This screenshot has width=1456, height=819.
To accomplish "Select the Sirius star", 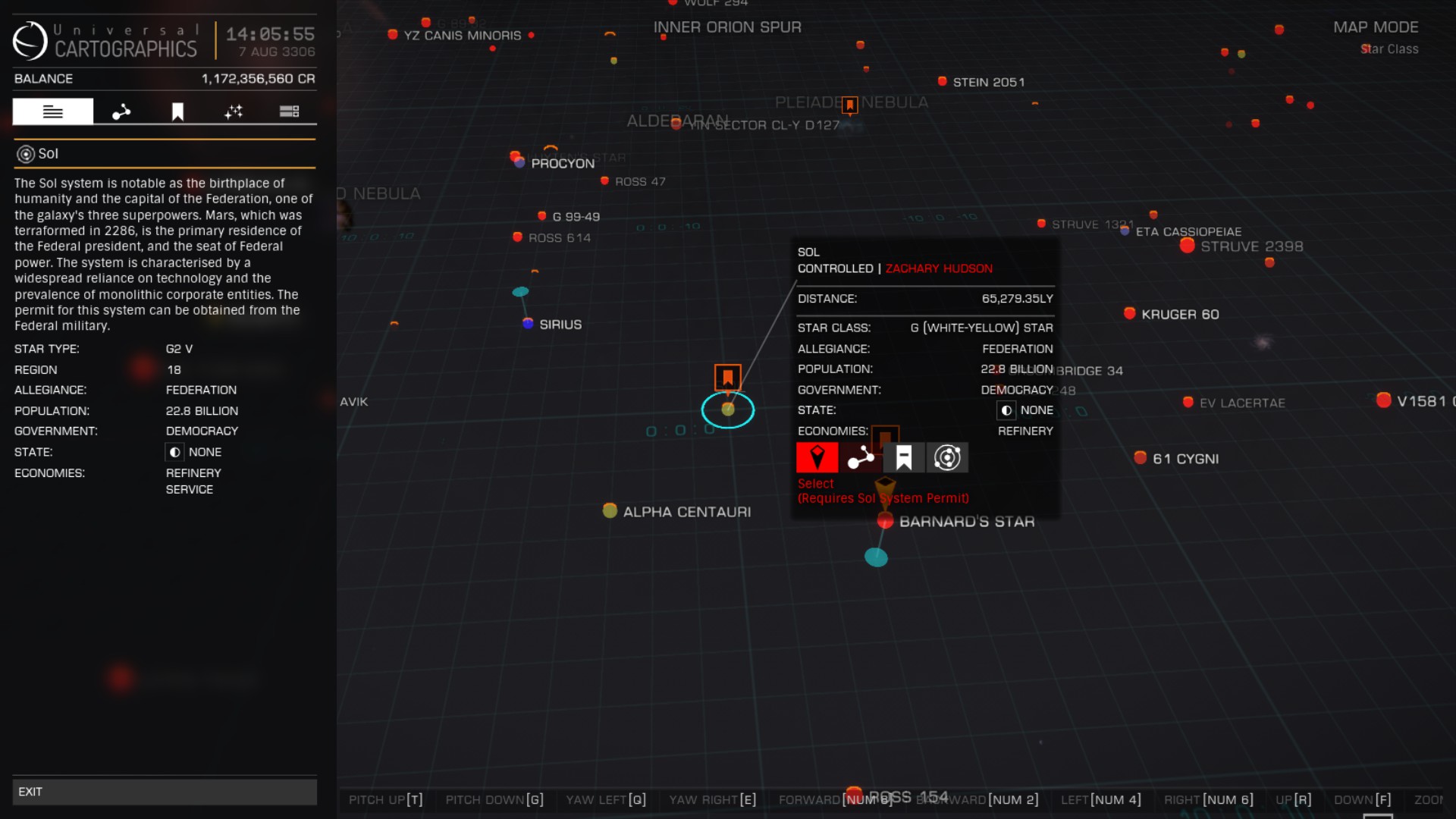I will click(x=528, y=324).
